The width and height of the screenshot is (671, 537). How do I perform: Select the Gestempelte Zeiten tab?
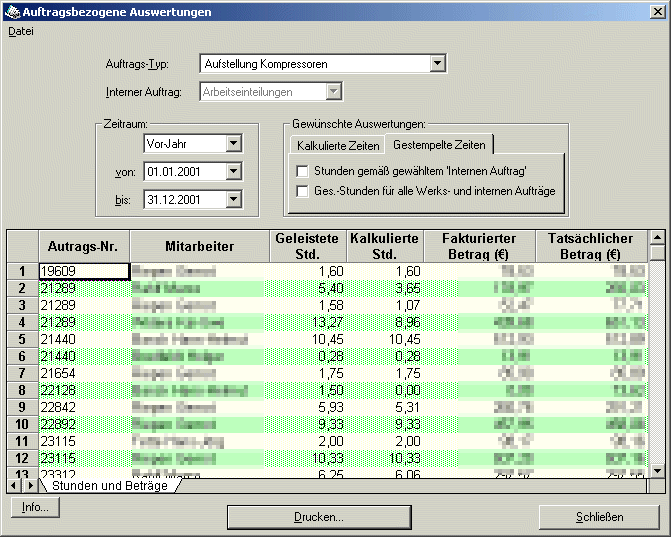439,145
